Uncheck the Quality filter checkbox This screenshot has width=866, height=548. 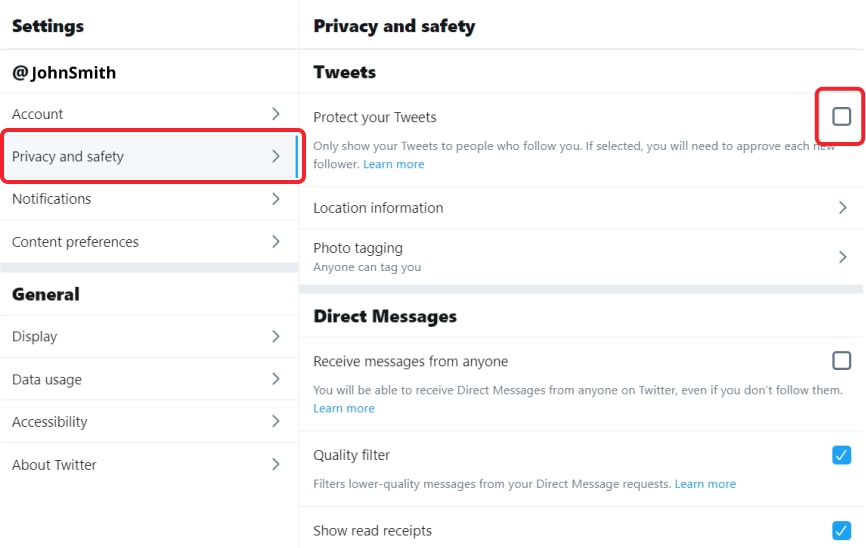point(842,455)
